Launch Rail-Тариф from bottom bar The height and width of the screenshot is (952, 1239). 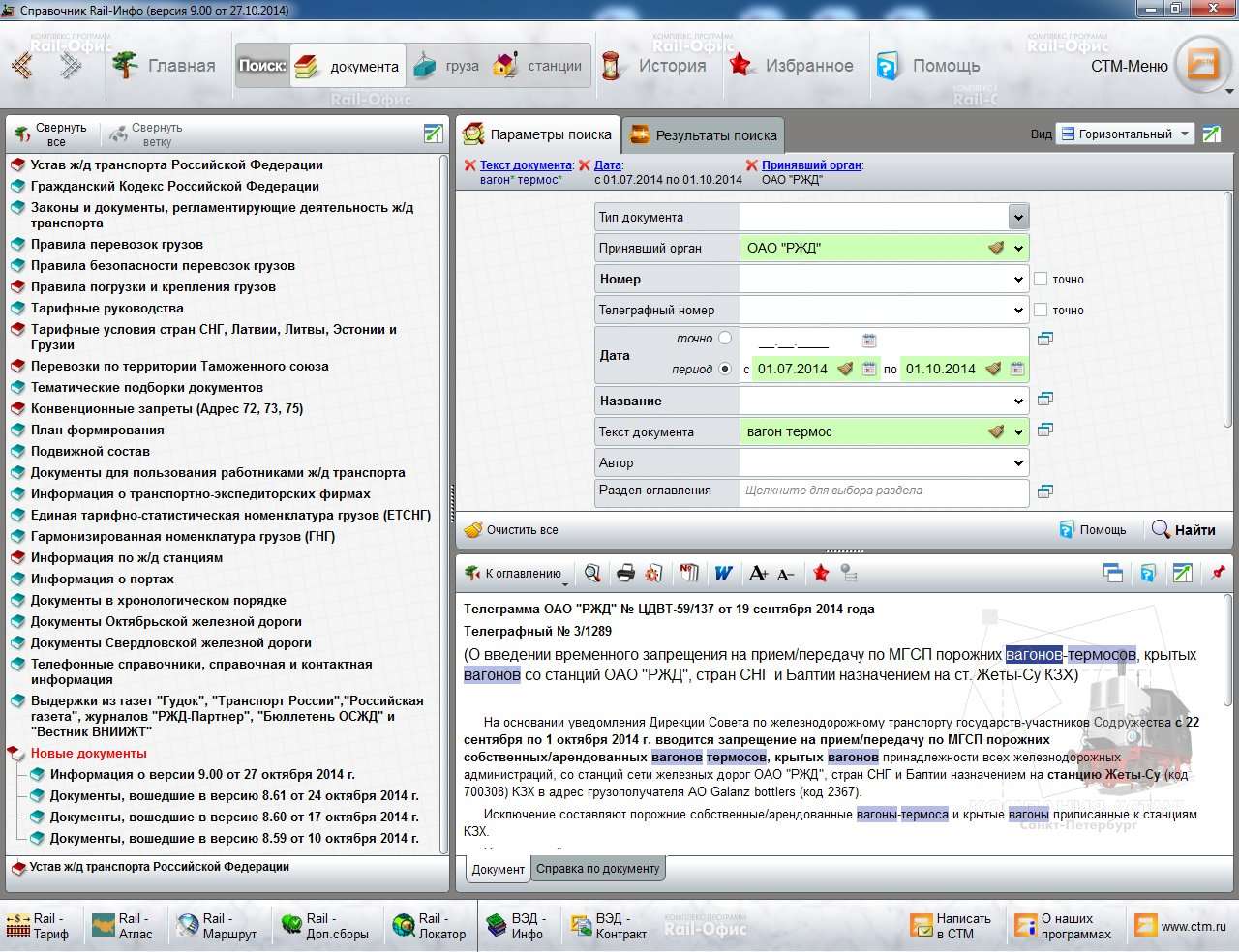(37, 926)
